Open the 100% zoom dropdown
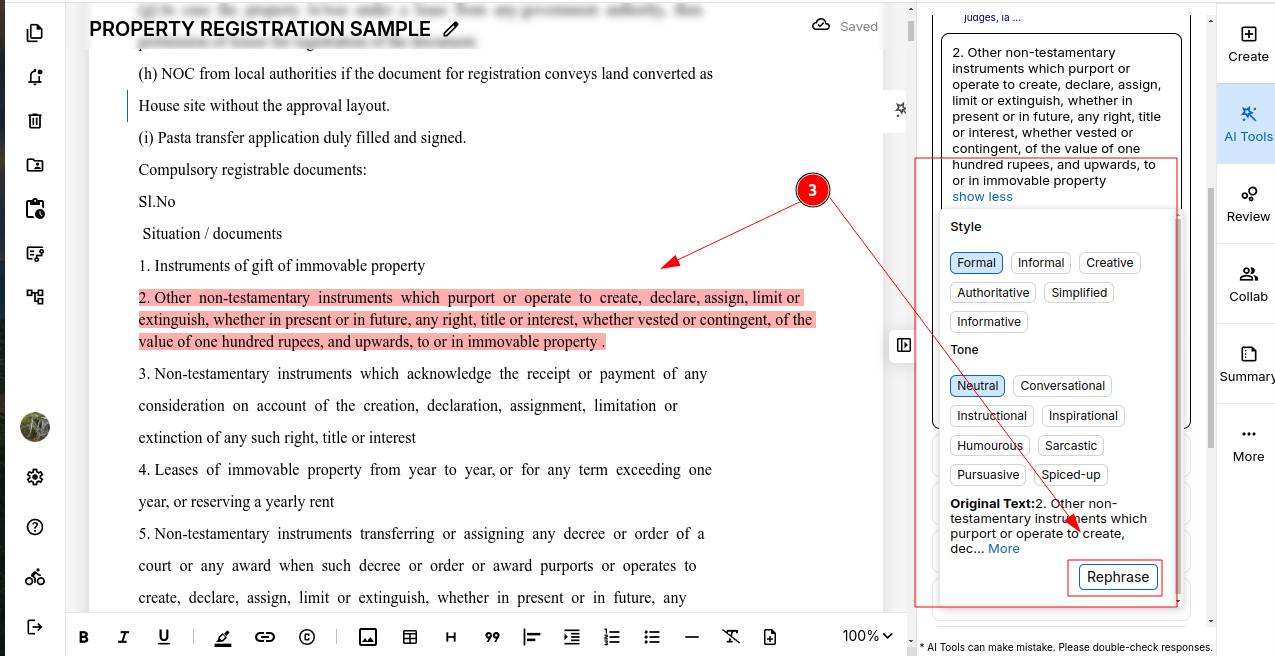This screenshot has width=1275, height=656. coord(867,636)
